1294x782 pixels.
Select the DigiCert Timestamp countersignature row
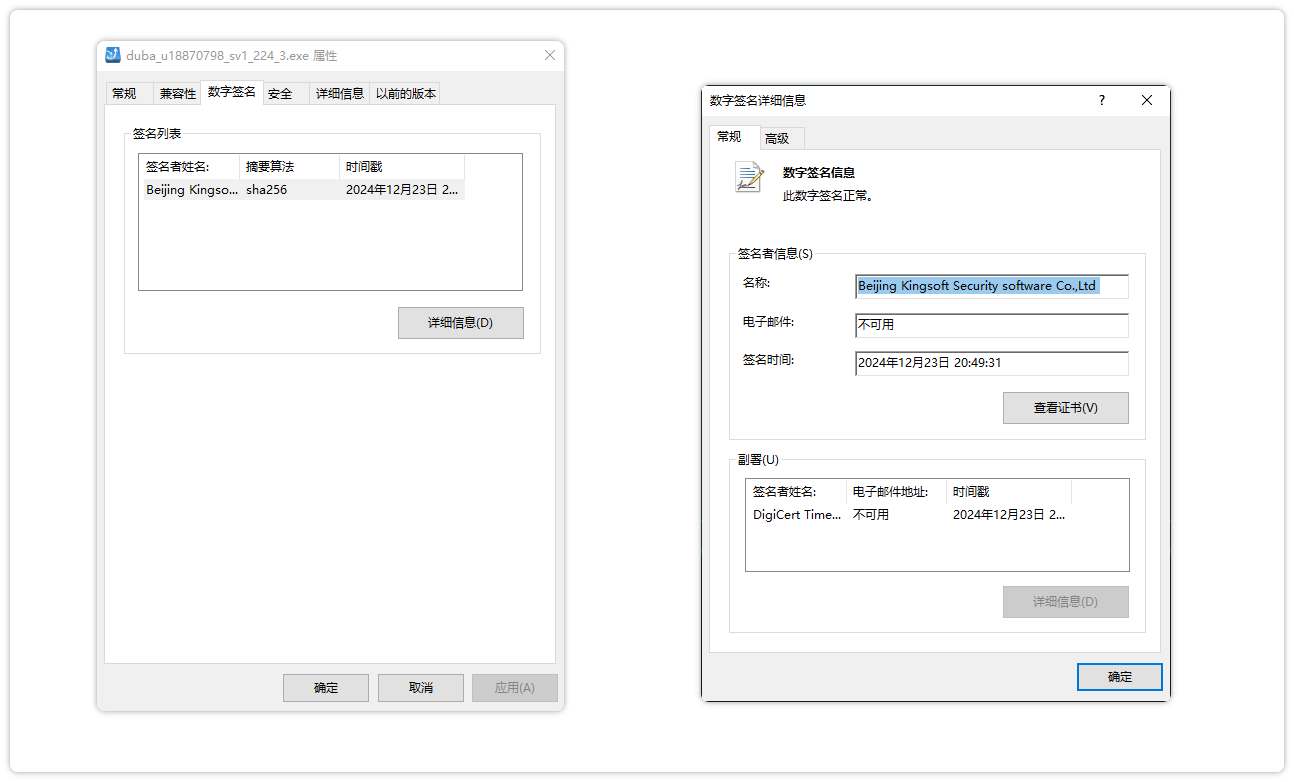908,515
